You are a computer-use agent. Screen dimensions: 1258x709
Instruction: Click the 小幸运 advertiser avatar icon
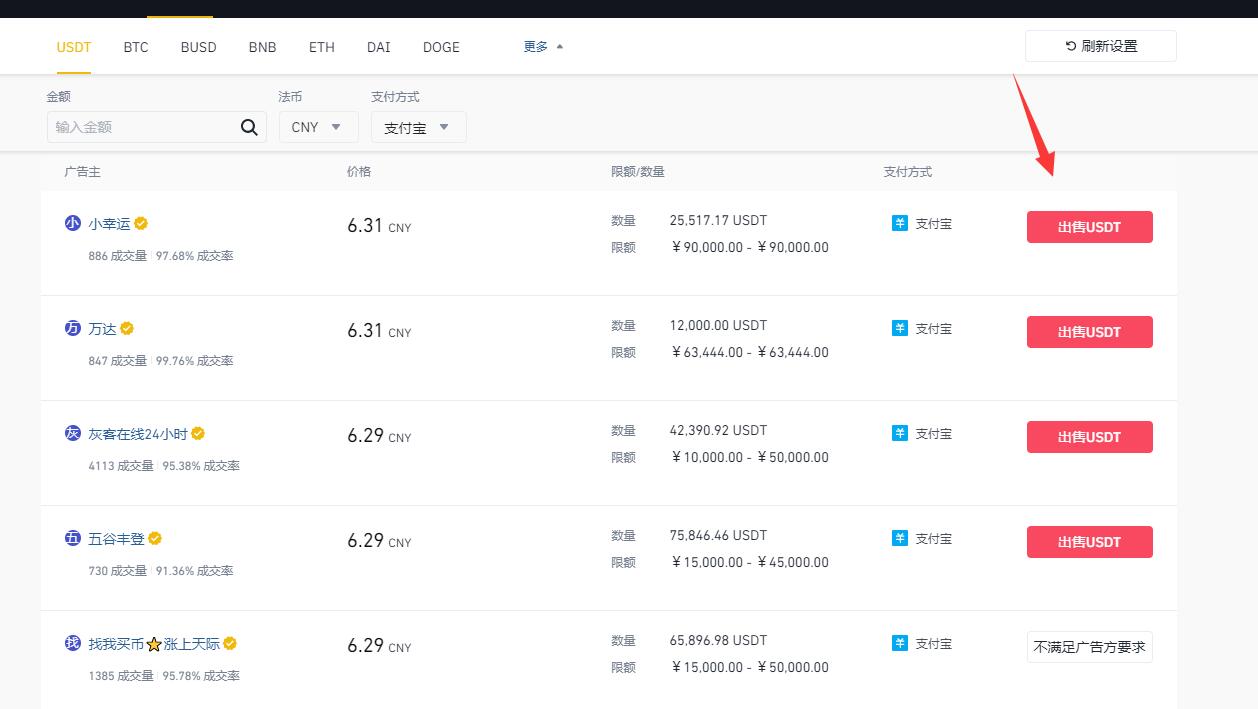(x=72, y=223)
